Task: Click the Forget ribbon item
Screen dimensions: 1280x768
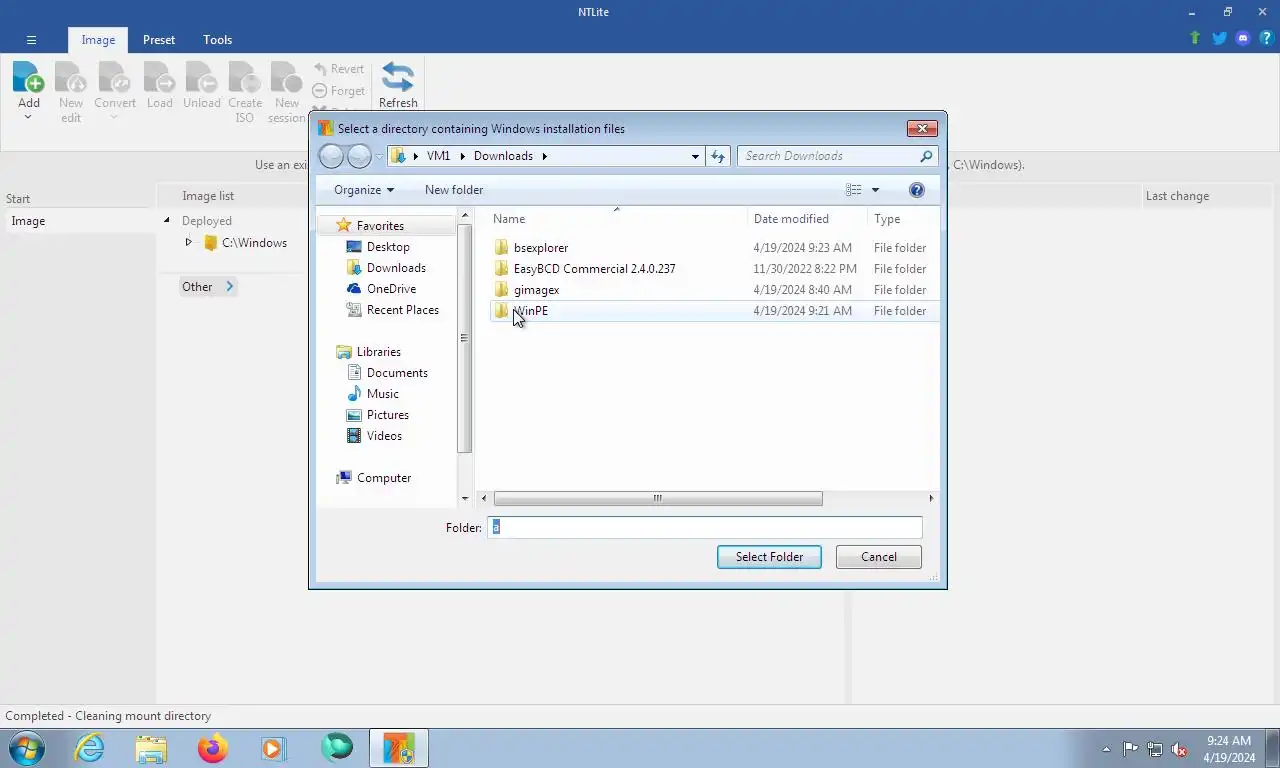Action: 339,91
